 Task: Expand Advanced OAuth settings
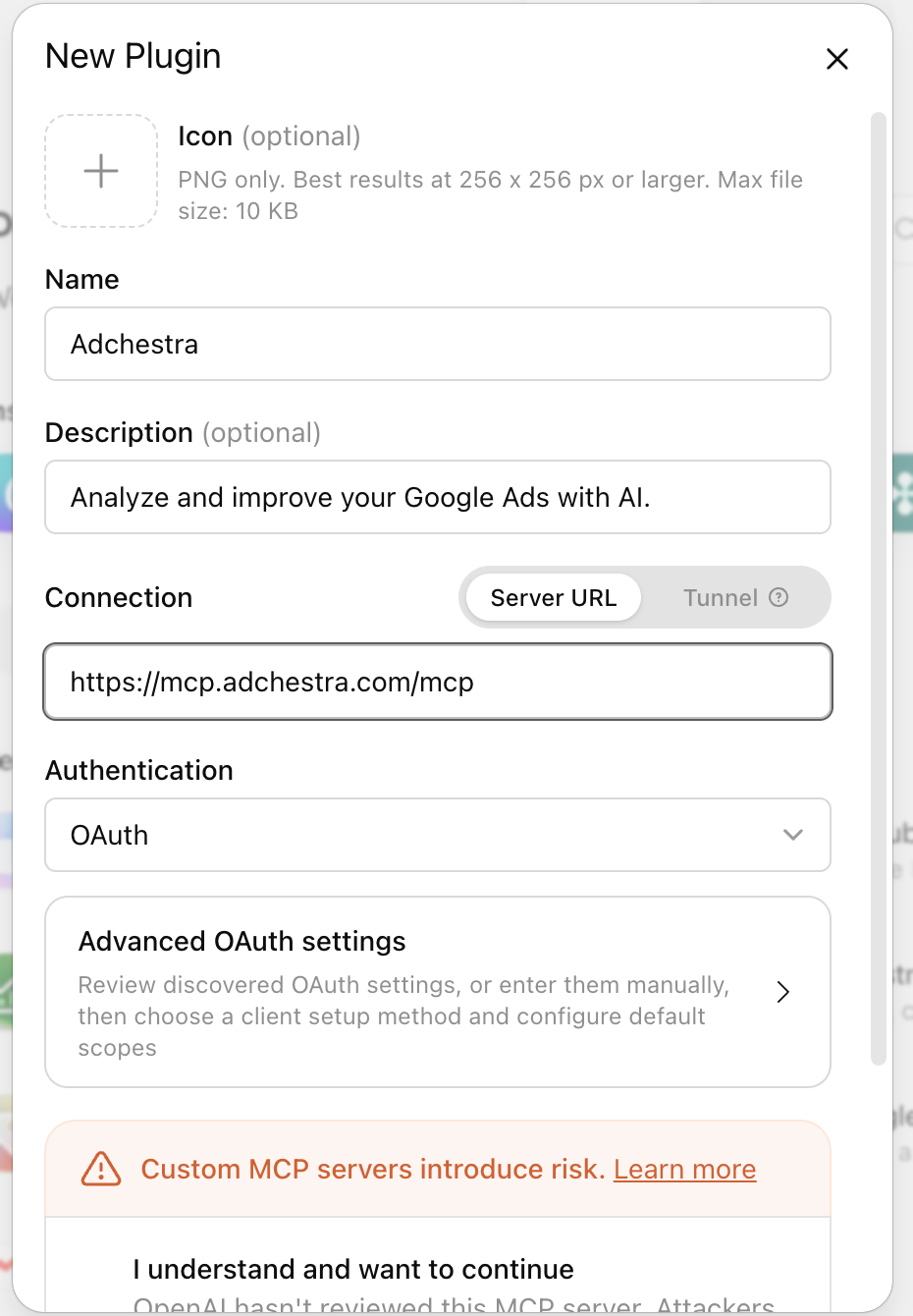coord(438,992)
